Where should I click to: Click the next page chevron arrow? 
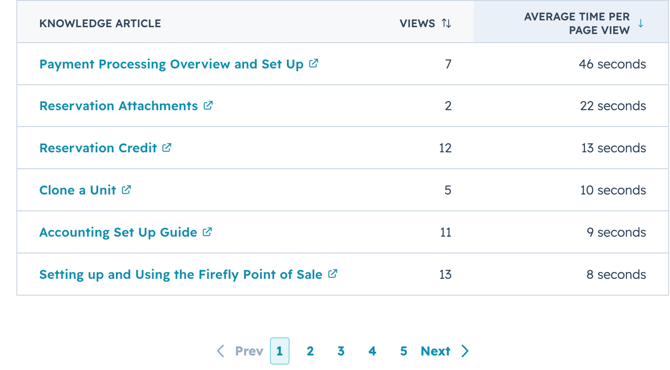[465, 351]
